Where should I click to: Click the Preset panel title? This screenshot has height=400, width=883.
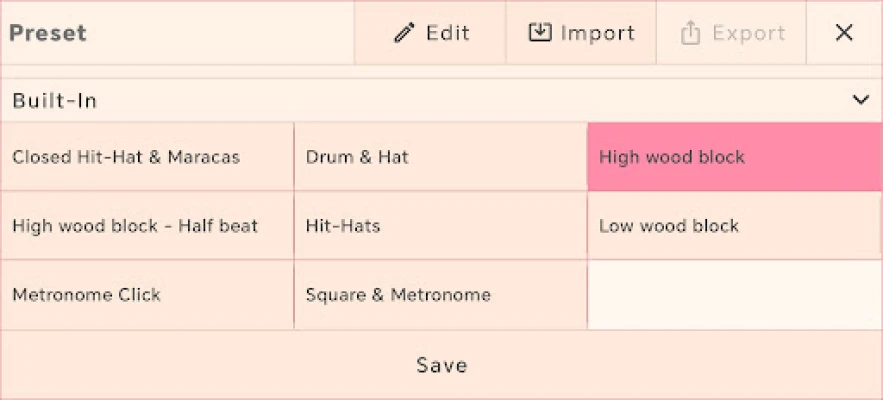[x=48, y=33]
